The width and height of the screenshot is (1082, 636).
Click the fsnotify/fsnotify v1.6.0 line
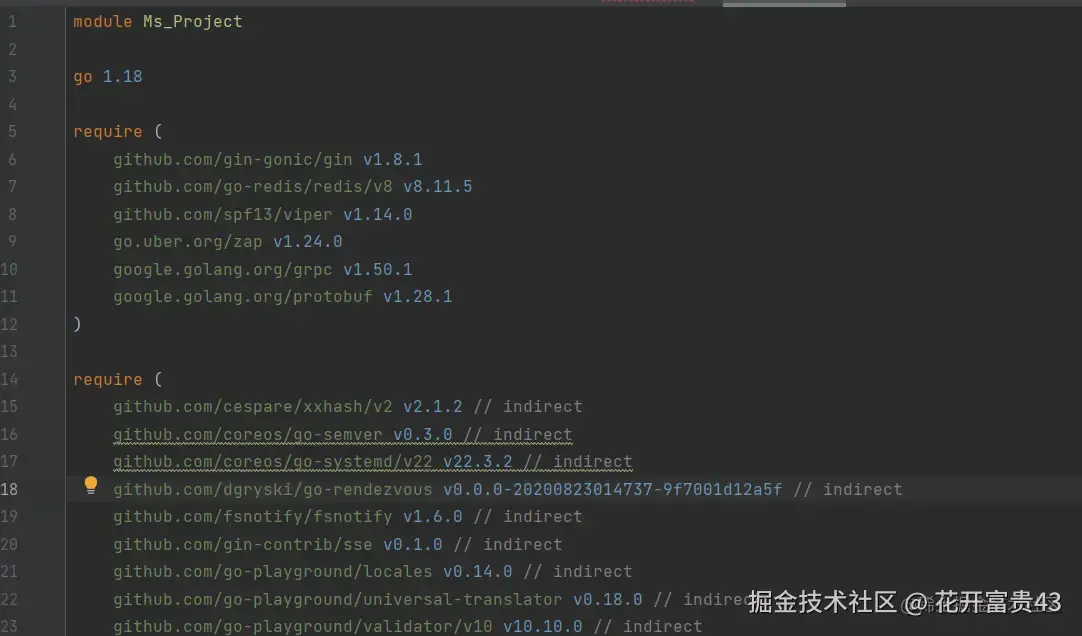[x=348, y=517]
